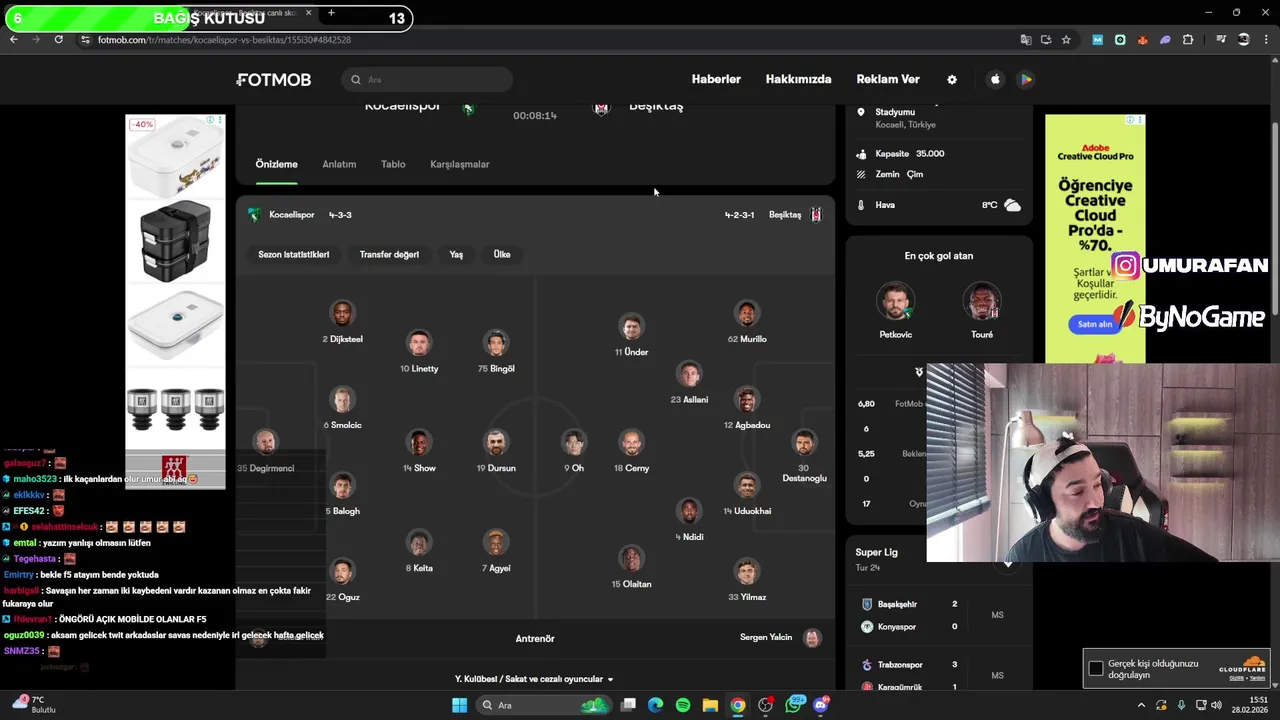Select the Yaş filter
1280x720 pixels.
[x=456, y=254]
